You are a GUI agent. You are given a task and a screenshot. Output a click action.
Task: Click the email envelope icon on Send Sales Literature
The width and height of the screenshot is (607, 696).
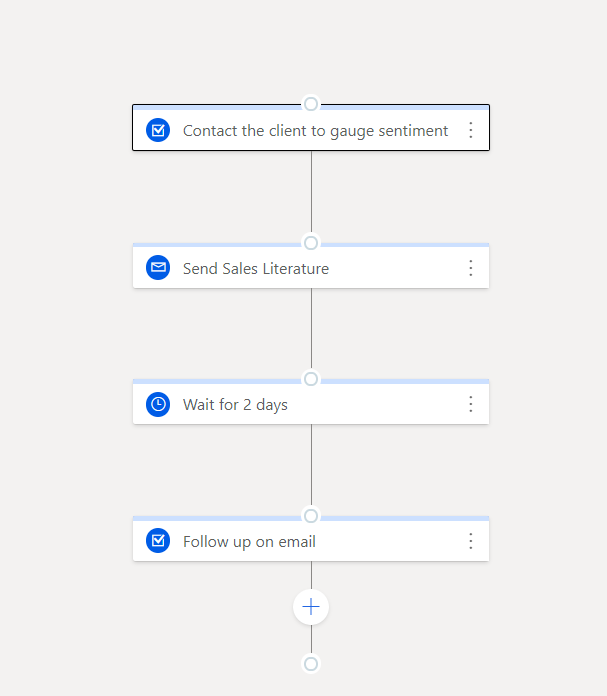pos(158,268)
